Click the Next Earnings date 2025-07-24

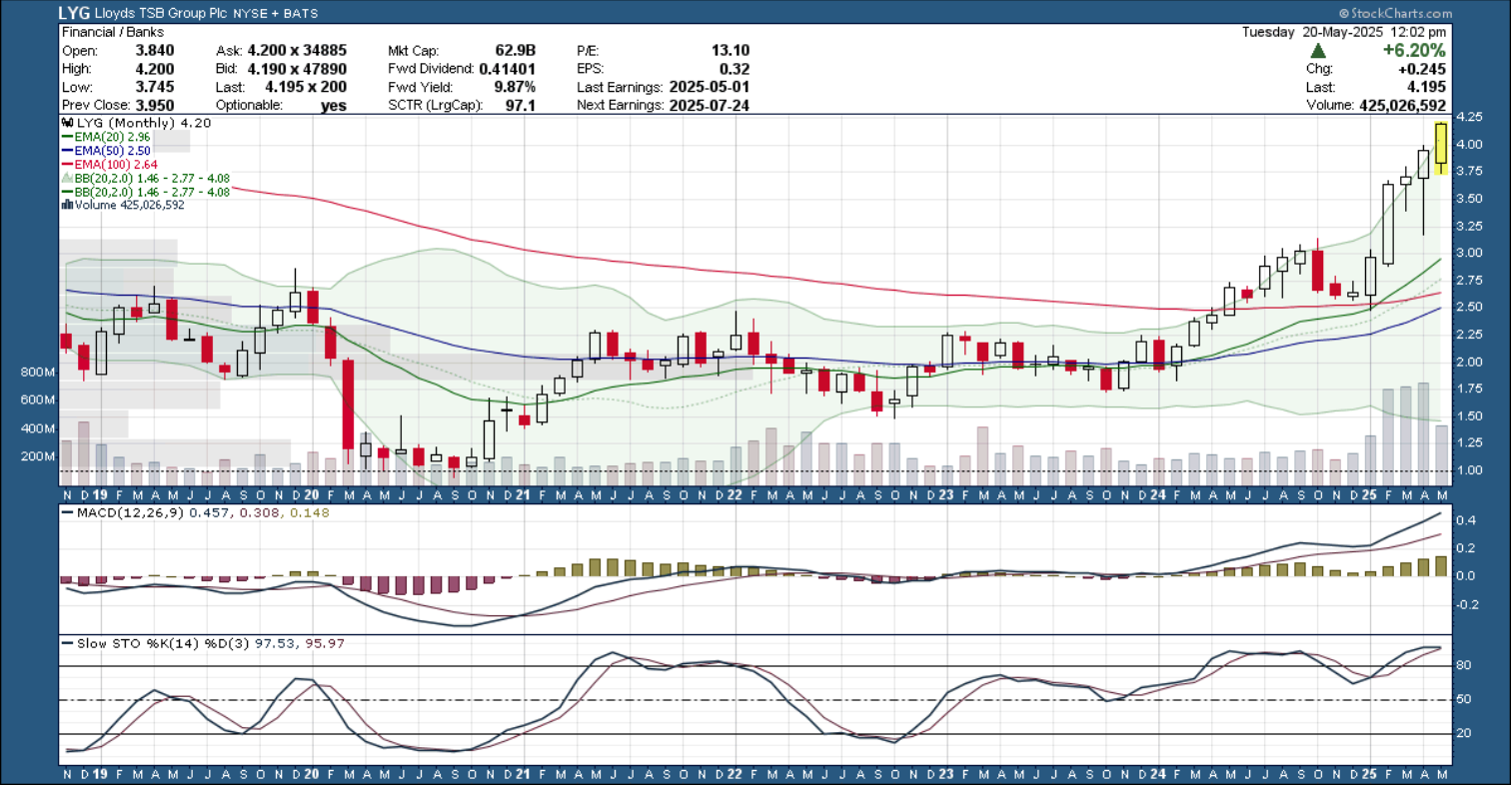(x=709, y=105)
